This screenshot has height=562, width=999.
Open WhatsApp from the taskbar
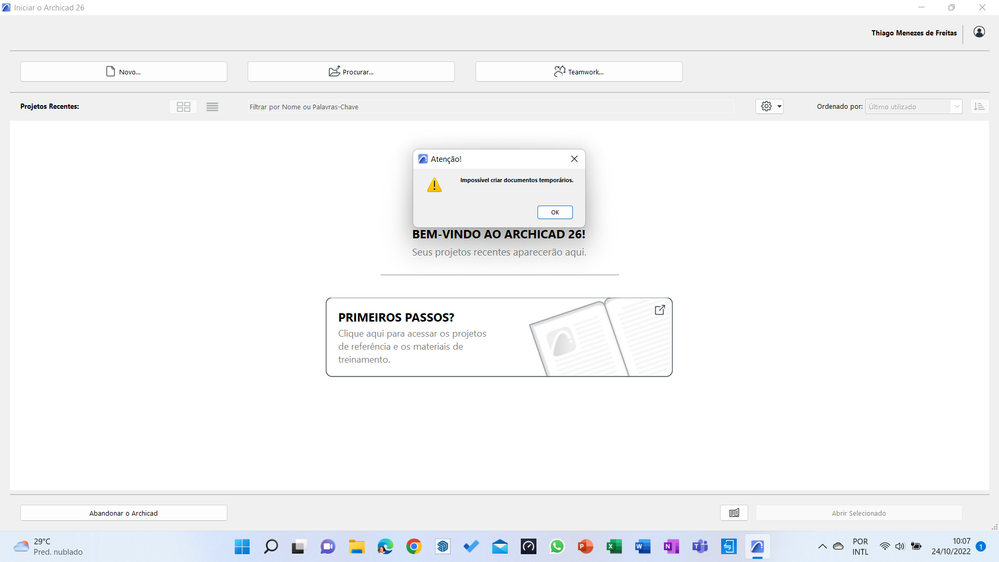[x=557, y=547]
